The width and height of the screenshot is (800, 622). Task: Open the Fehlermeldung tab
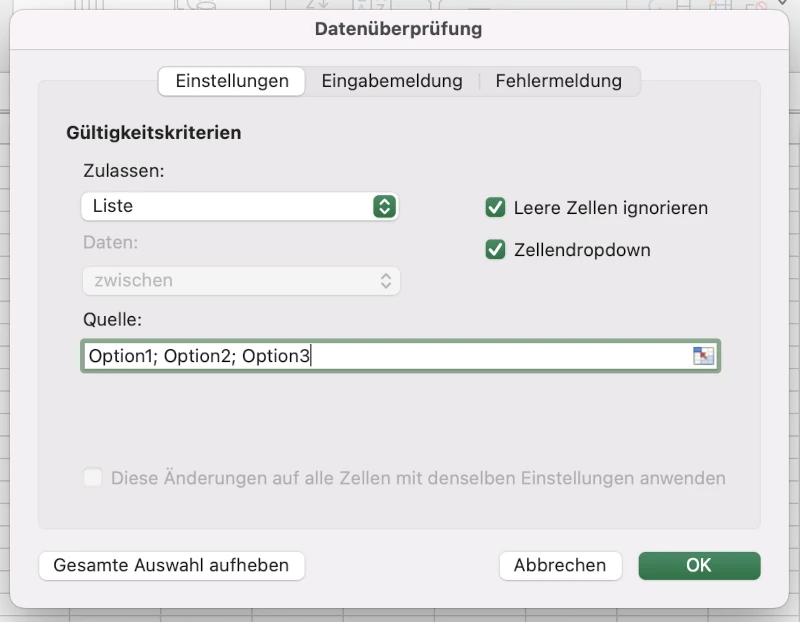coord(558,81)
